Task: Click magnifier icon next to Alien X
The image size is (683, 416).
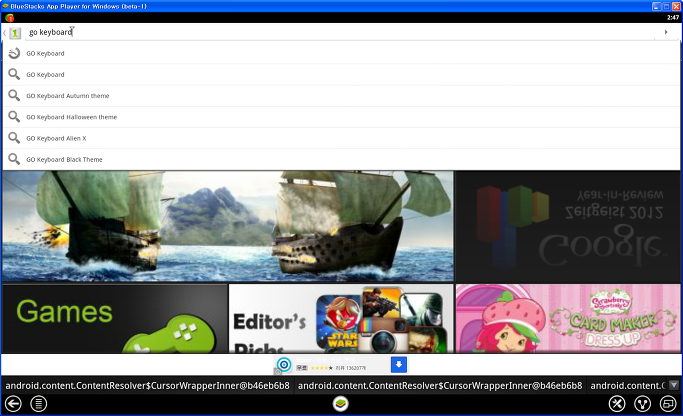Action: point(14,138)
